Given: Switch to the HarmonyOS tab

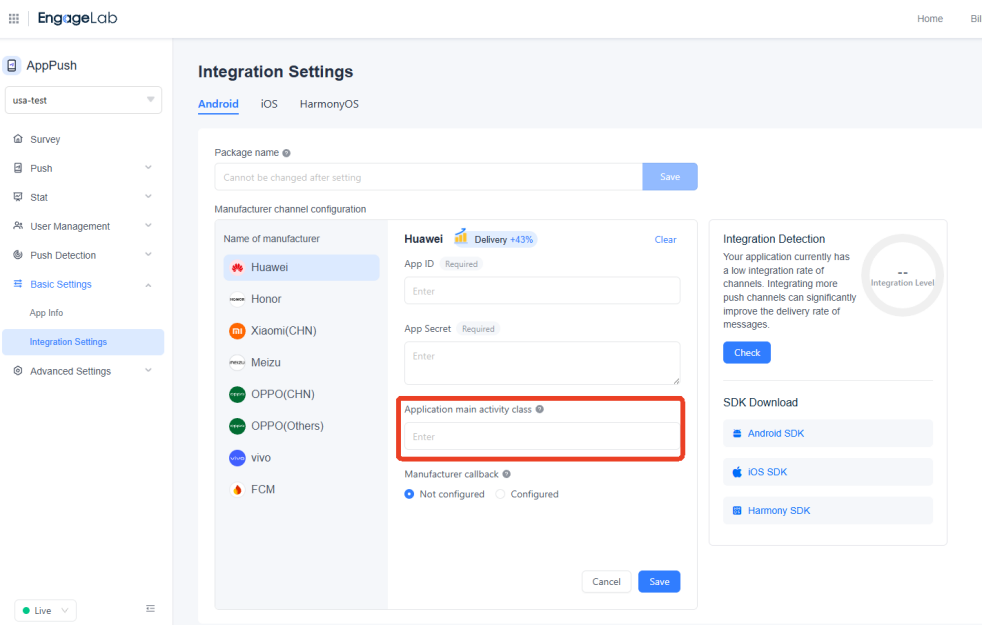Looking at the screenshot, I should [x=329, y=104].
